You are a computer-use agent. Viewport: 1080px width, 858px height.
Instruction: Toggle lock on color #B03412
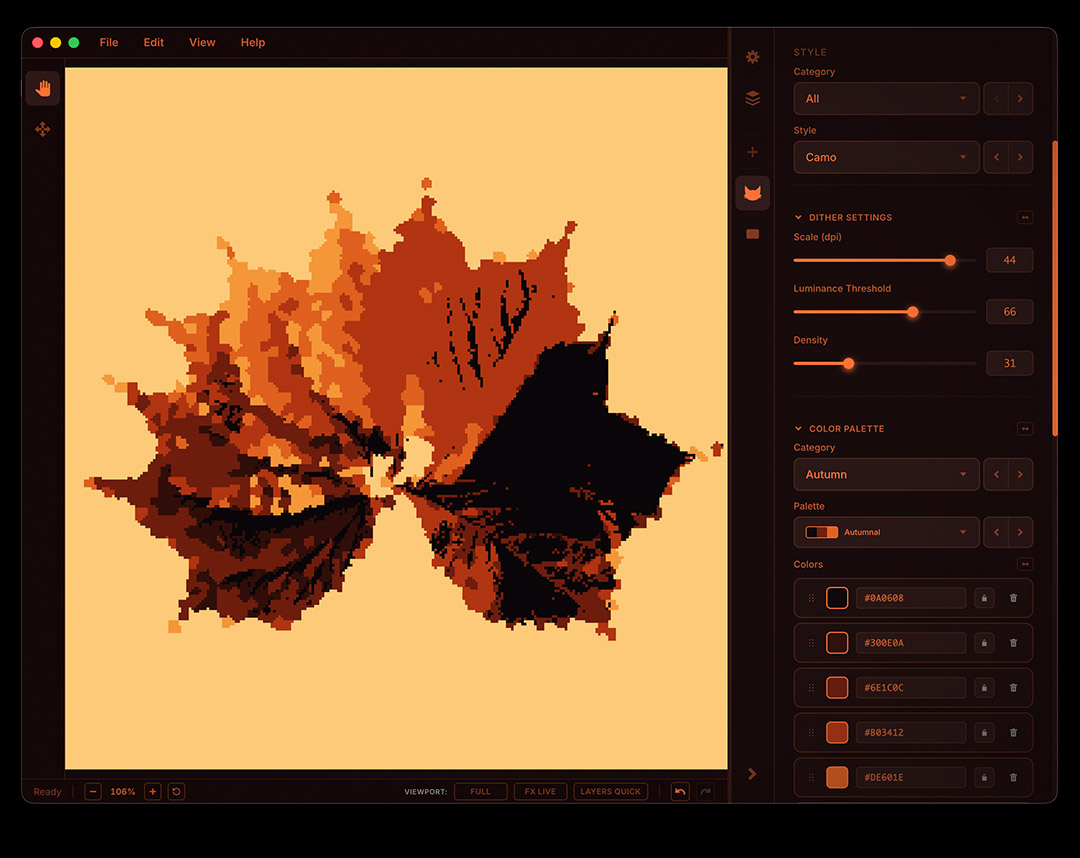(984, 732)
